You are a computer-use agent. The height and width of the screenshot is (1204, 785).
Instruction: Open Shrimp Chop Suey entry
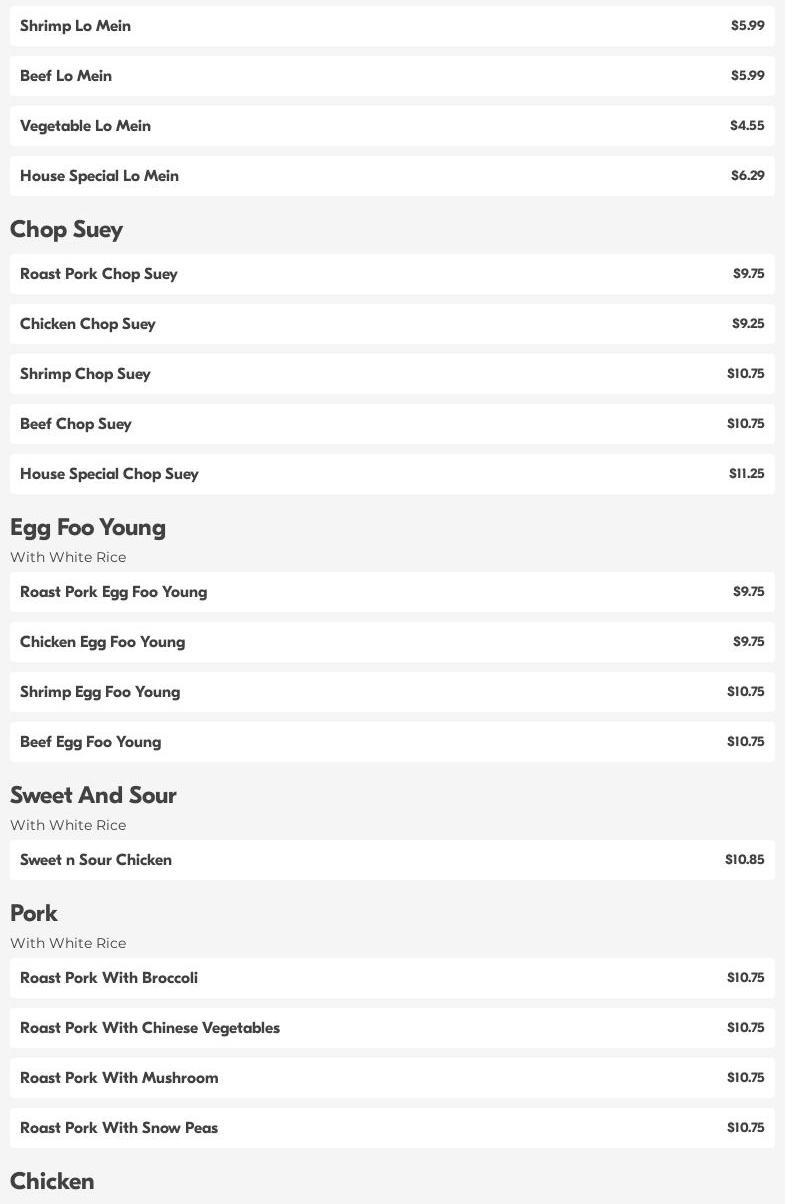[392, 374]
